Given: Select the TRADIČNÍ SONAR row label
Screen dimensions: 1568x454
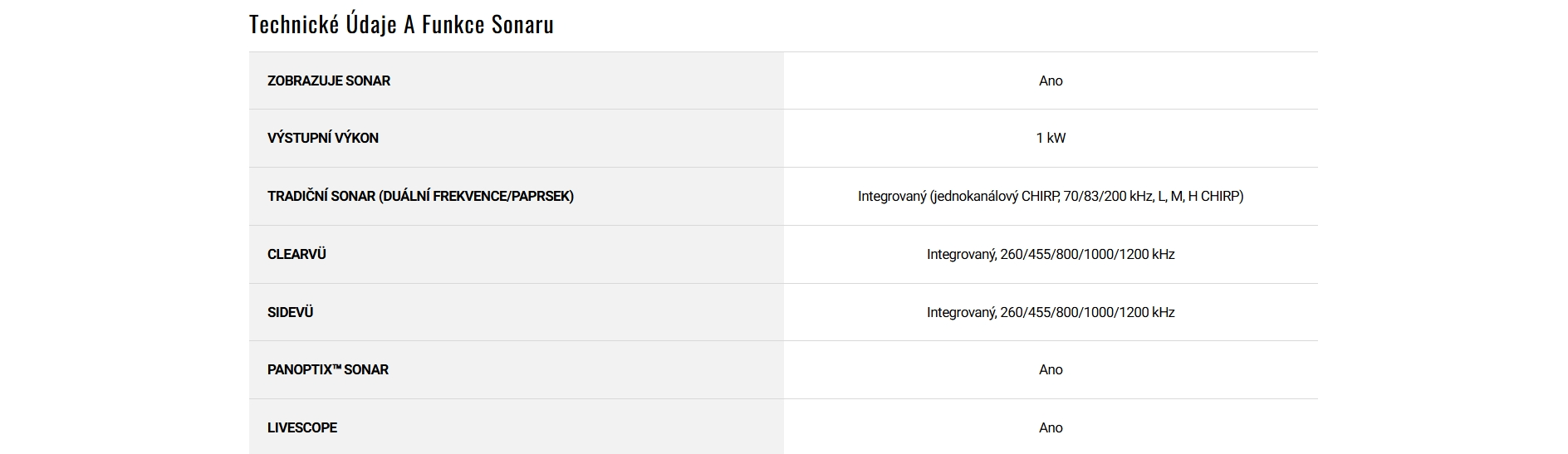Looking at the screenshot, I should pyautogui.click(x=322, y=196).
